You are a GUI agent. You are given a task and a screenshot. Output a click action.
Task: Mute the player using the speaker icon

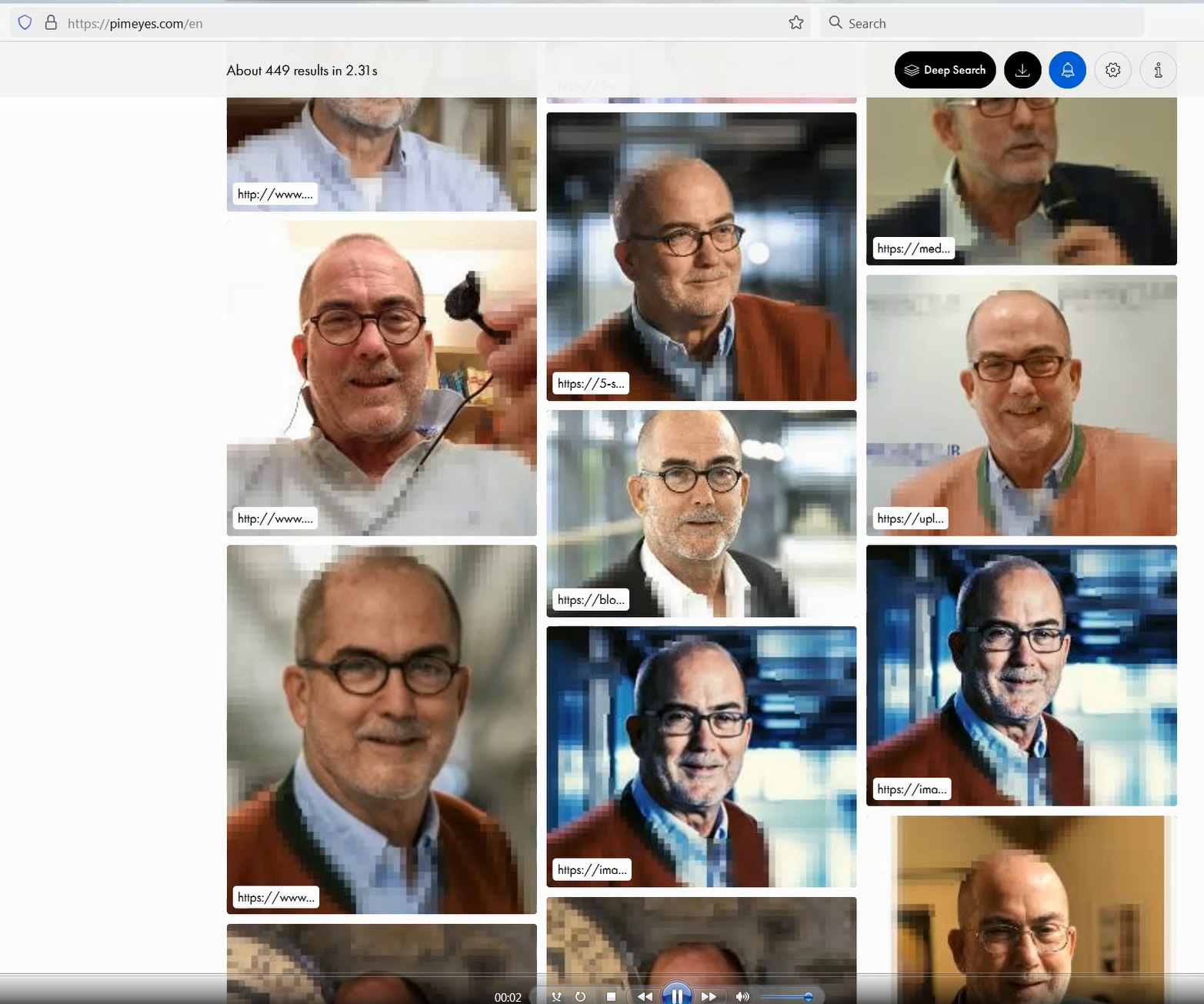point(742,996)
